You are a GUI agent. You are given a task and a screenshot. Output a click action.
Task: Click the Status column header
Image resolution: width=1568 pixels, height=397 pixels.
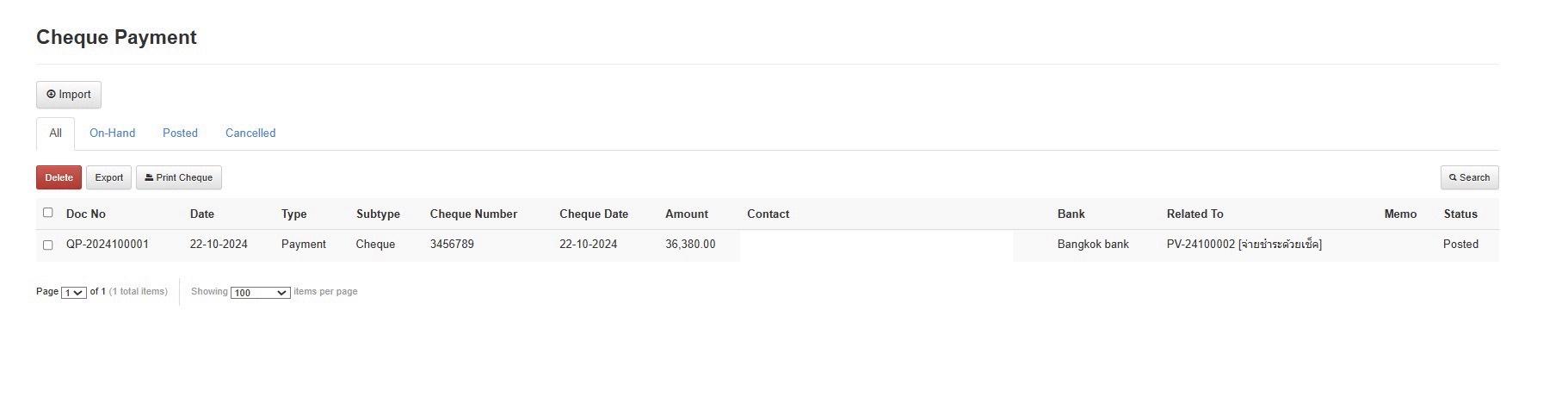point(1460,214)
